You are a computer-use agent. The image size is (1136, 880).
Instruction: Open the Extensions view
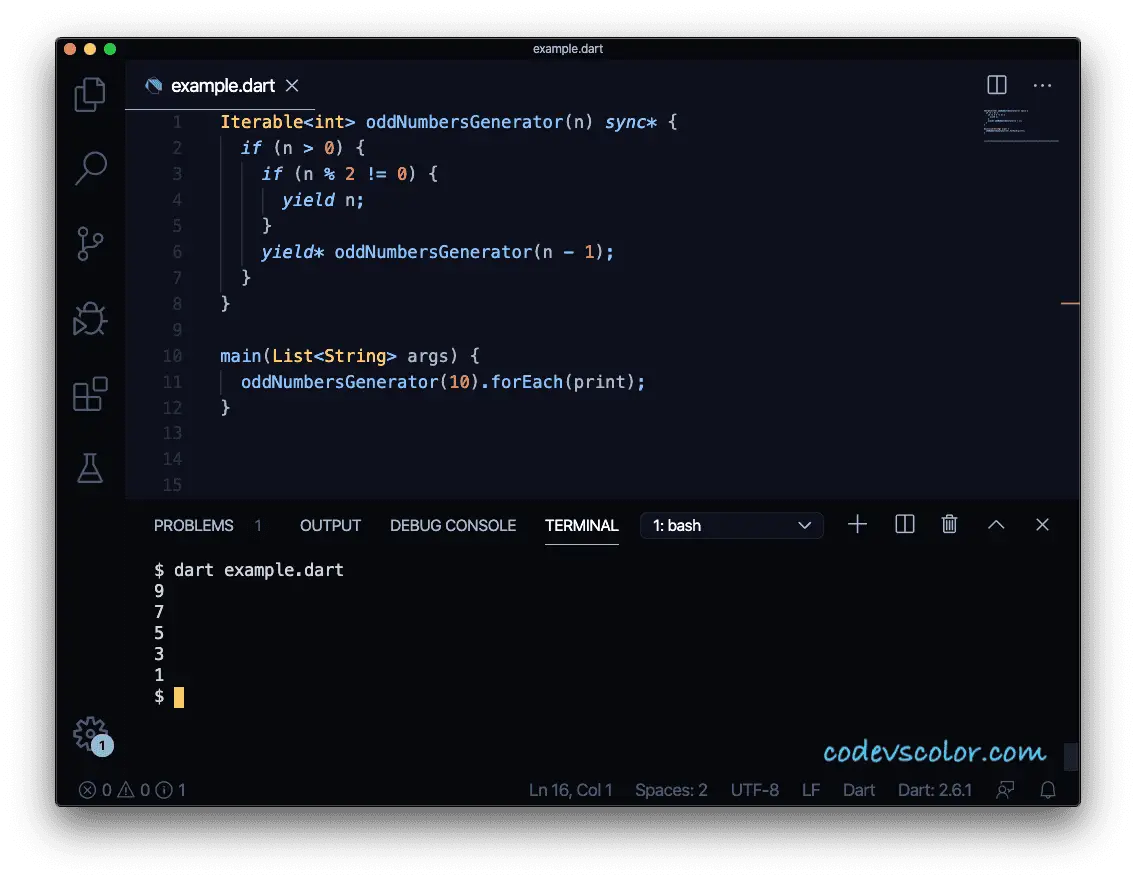(90, 394)
